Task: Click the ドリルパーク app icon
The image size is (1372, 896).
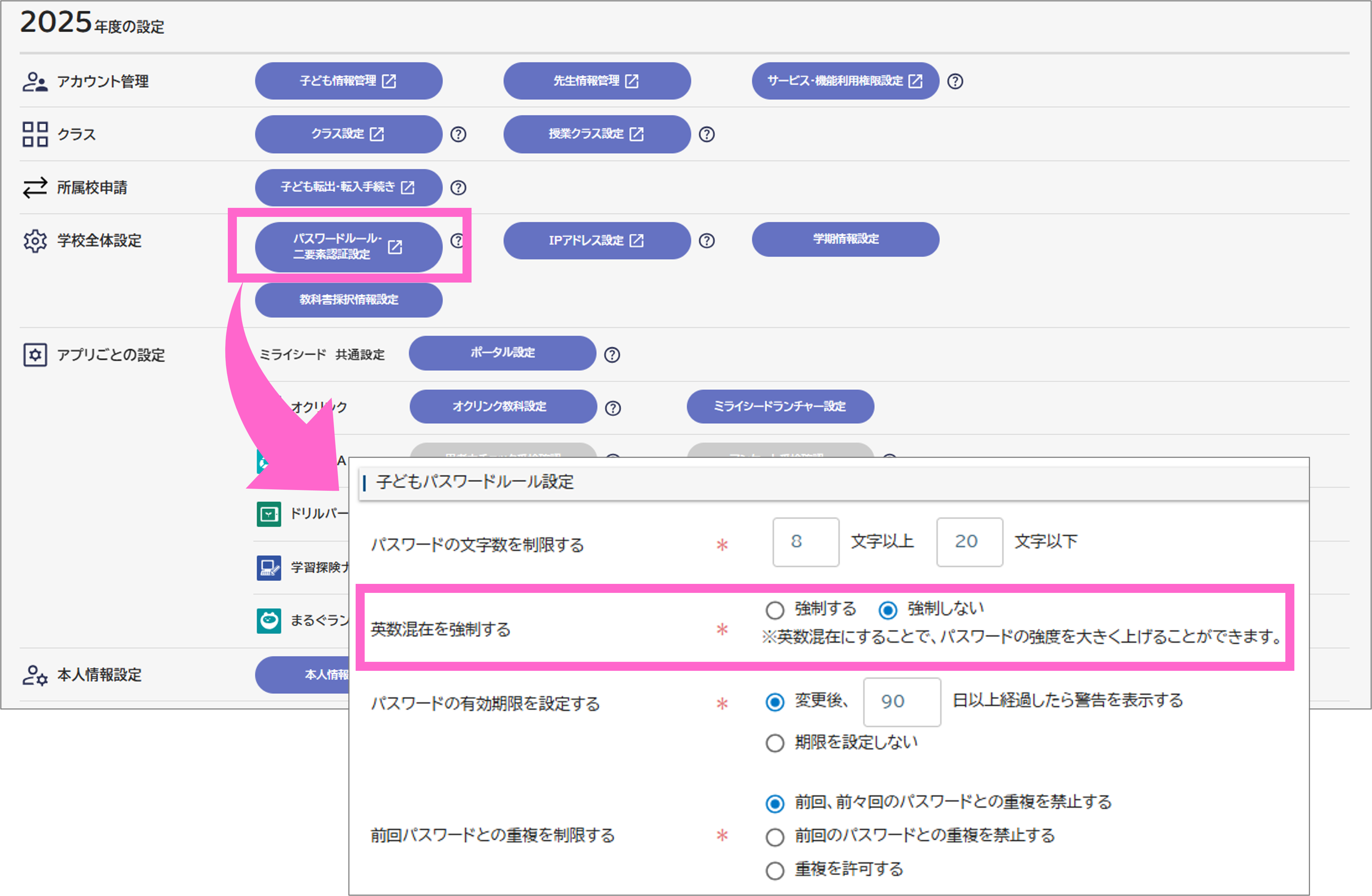Action: 269,514
